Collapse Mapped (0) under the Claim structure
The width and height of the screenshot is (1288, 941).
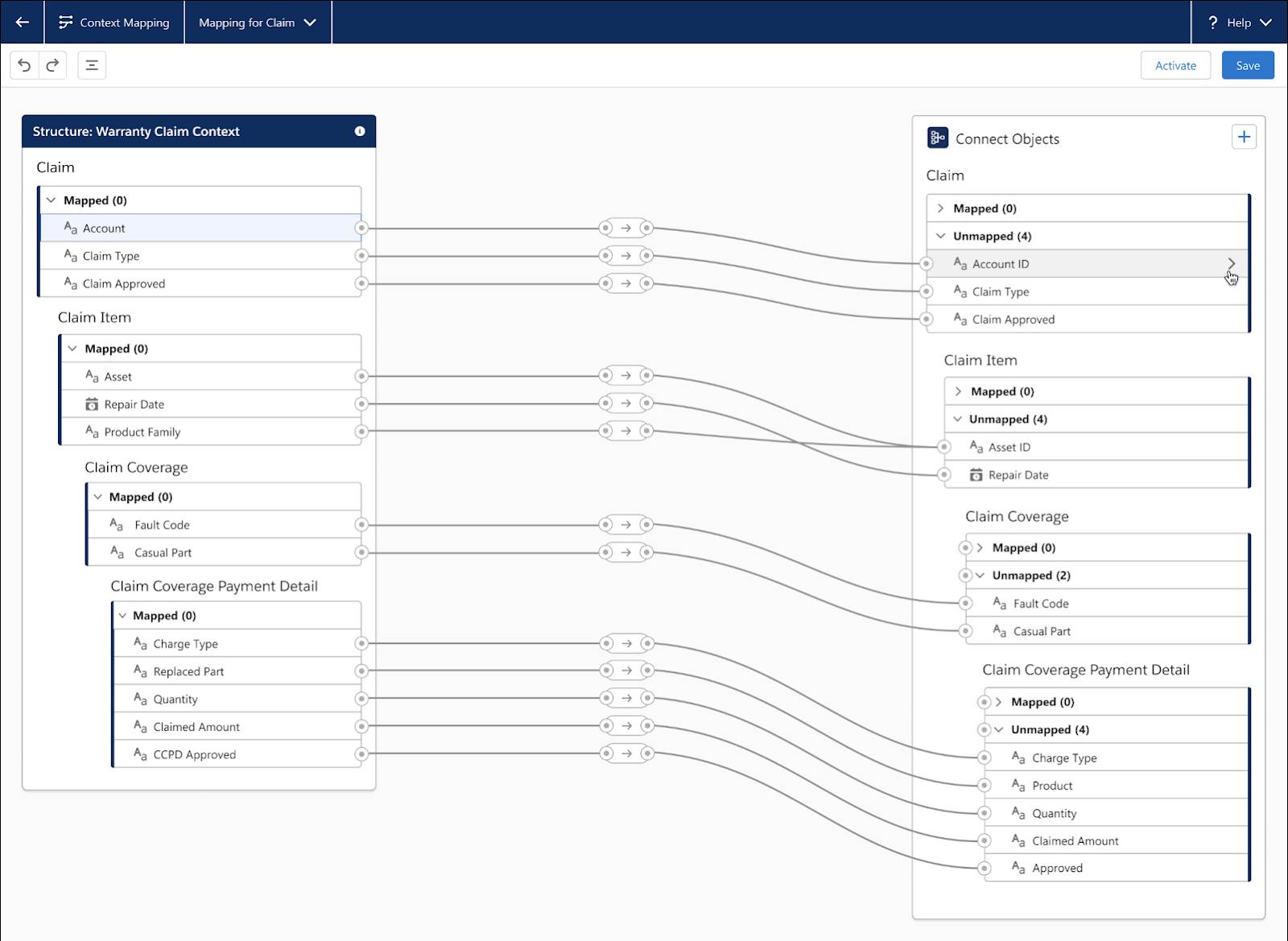[51, 200]
